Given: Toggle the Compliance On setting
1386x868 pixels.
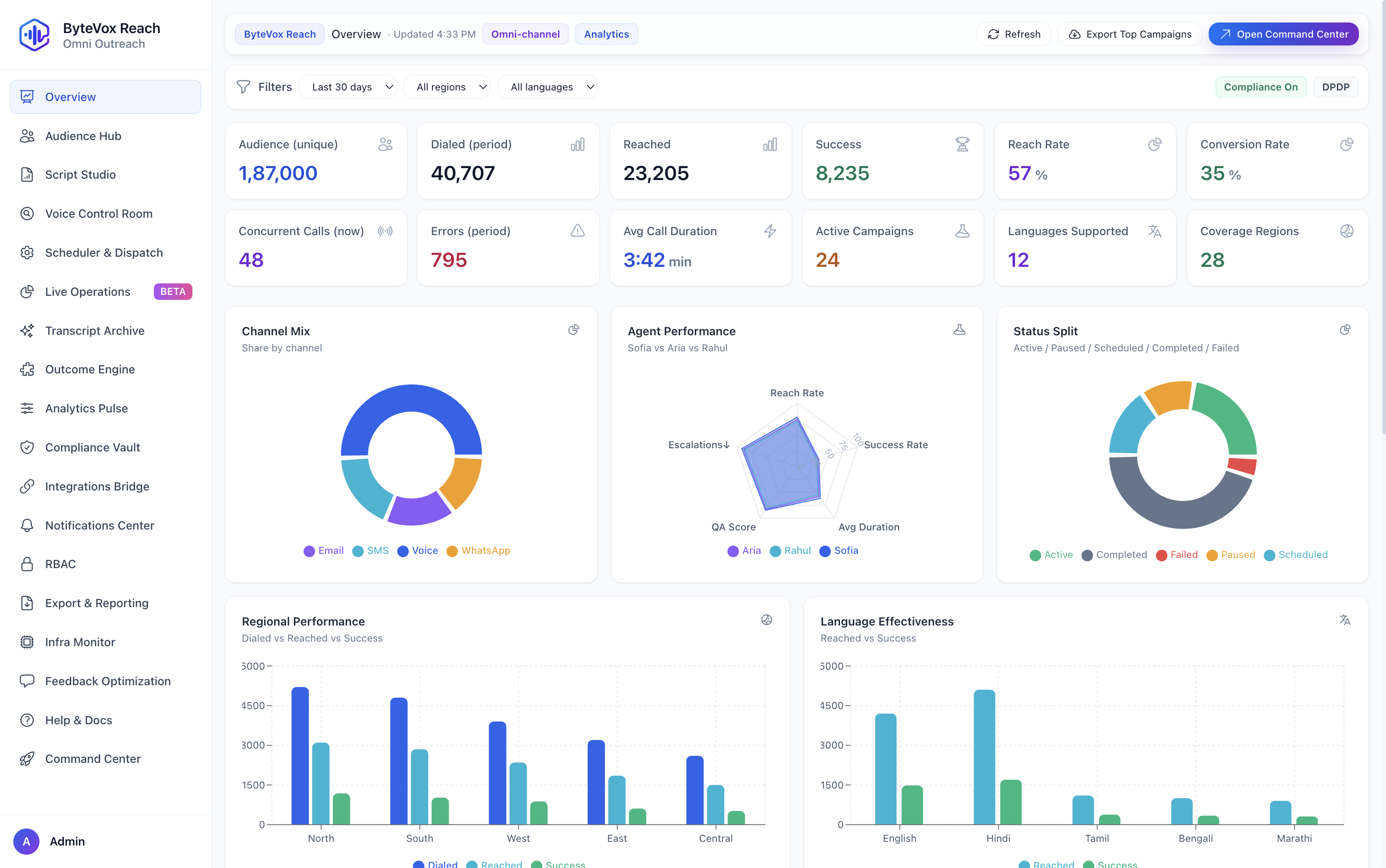Looking at the screenshot, I should tap(1260, 87).
